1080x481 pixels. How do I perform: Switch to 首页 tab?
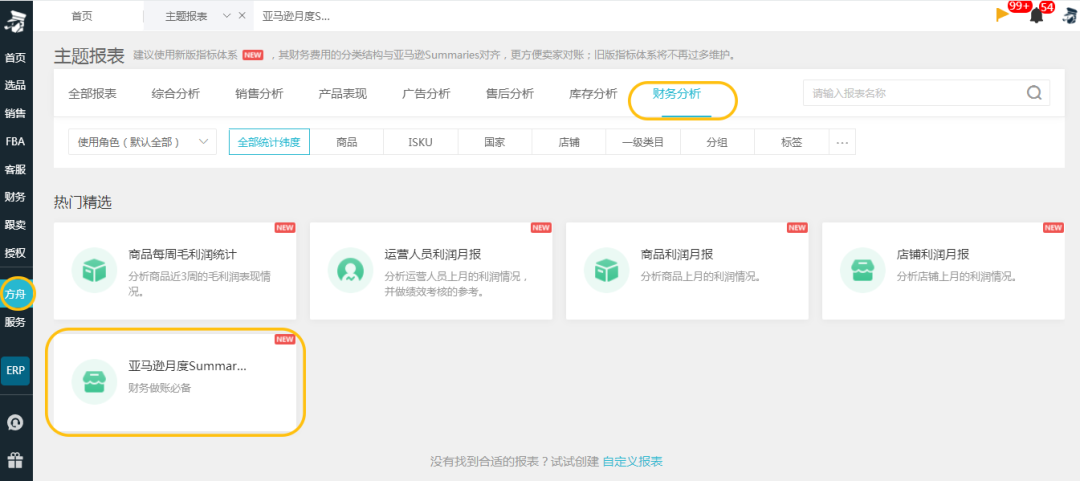[82, 16]
